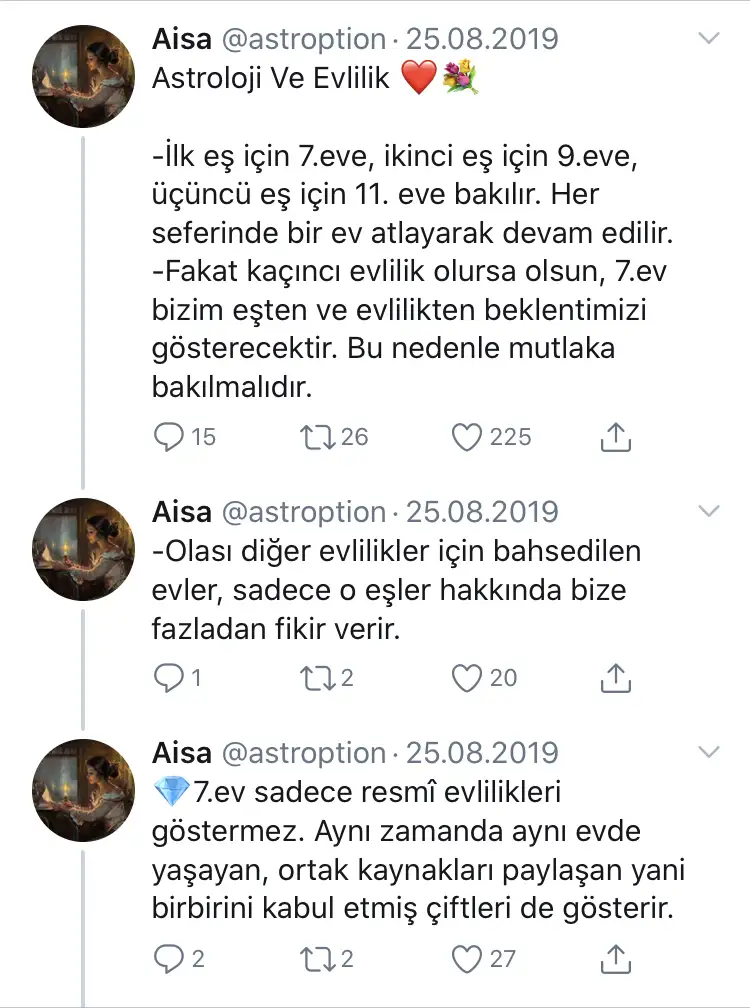Retweet the first tweet with 26 retweets
This screenshot has width=750, height=1008.
coord(319,437)
